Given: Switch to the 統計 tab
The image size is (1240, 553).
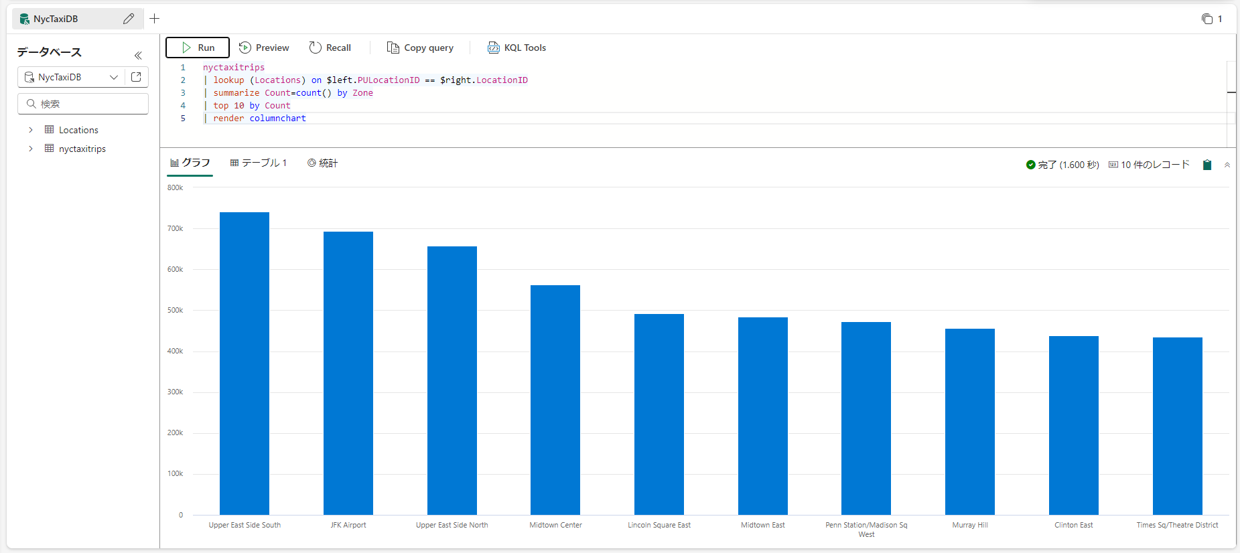Looking at the screenshot, I should coord(322,163).
